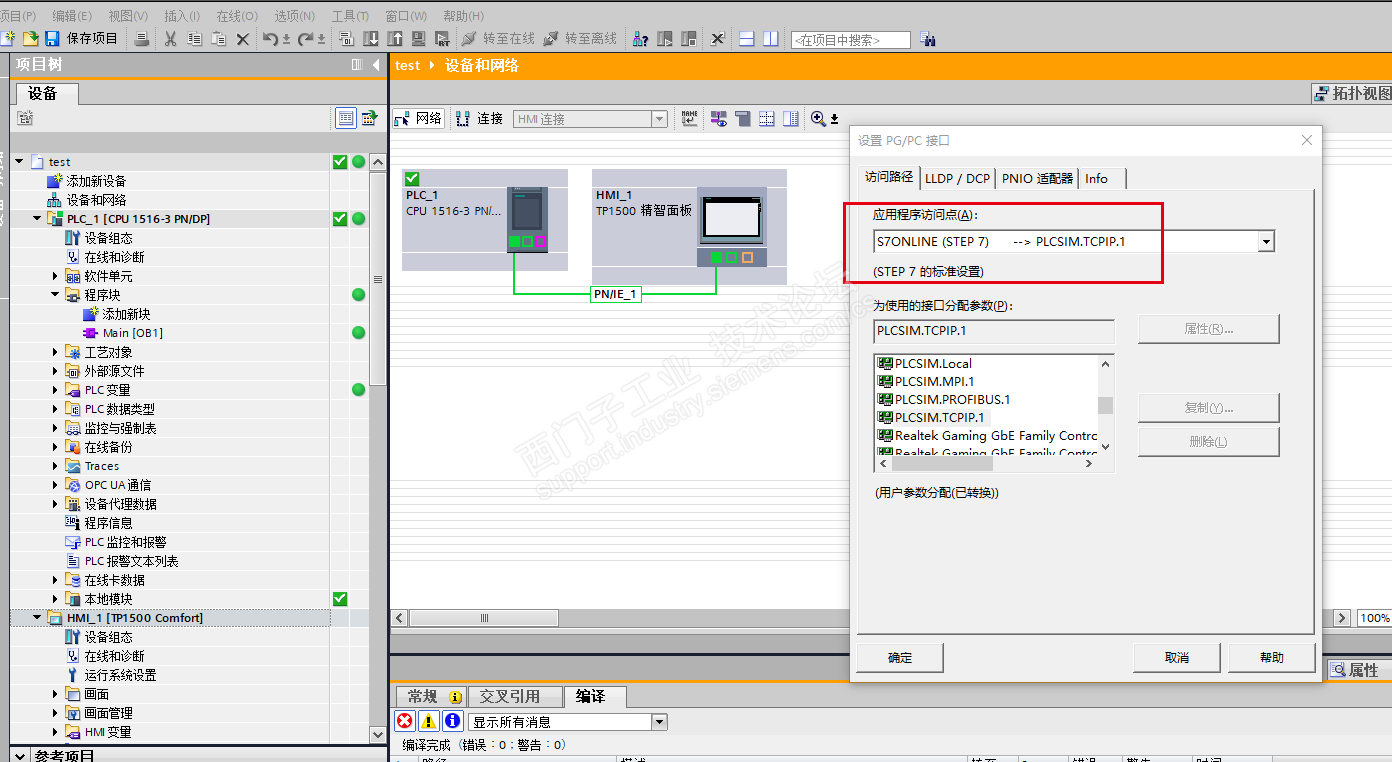Screen dimensions: 1392x762
Task: Switch to the PNIO adapter tab
Action: [1037, 178]
